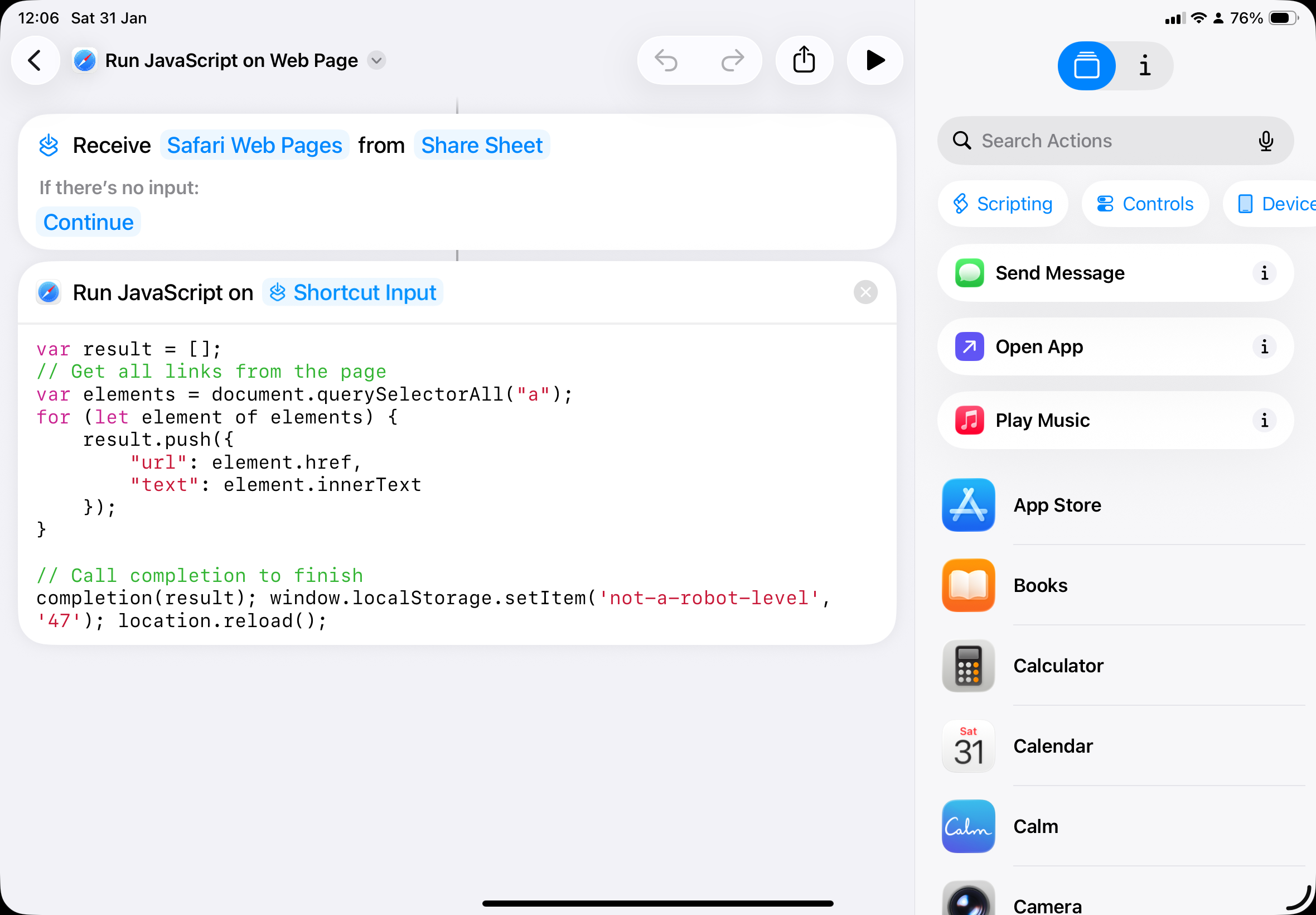Viewport: 1316px width, 915px height.
Task: Click the redo arrow icon
Action: [x=732, y=60]
